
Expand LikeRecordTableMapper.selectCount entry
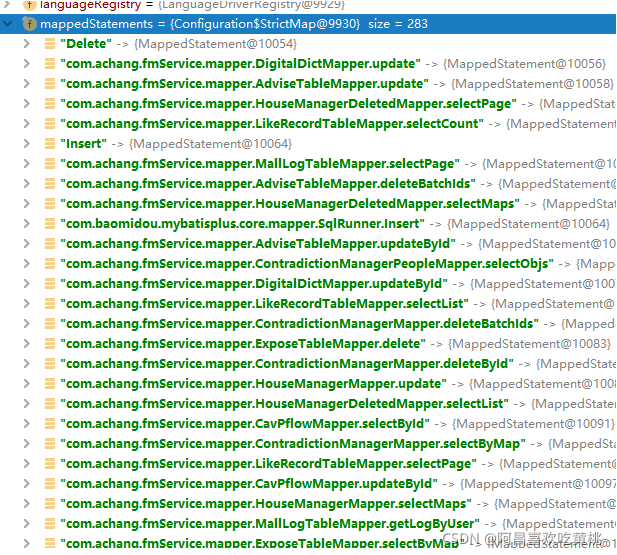[27, 124]
